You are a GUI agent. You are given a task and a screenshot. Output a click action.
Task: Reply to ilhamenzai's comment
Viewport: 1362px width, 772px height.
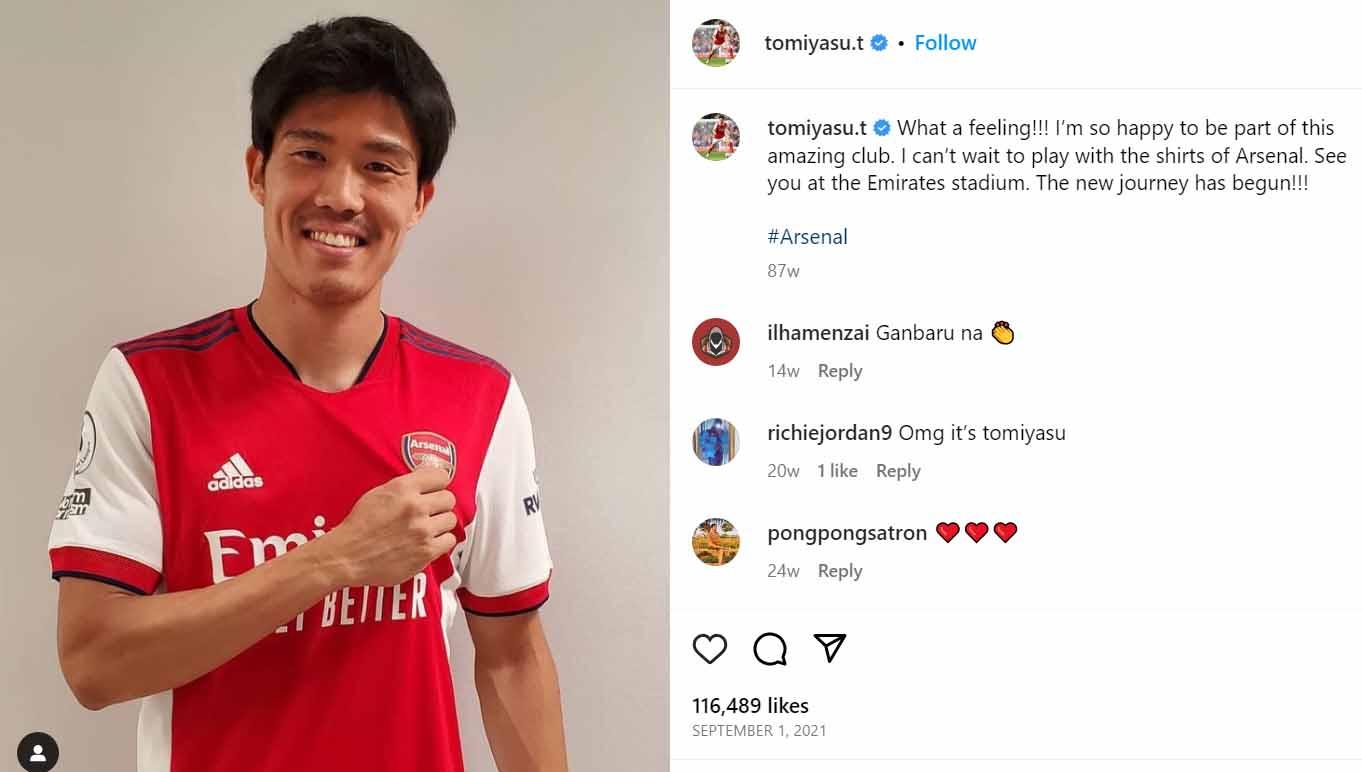[x=840, y=370]
